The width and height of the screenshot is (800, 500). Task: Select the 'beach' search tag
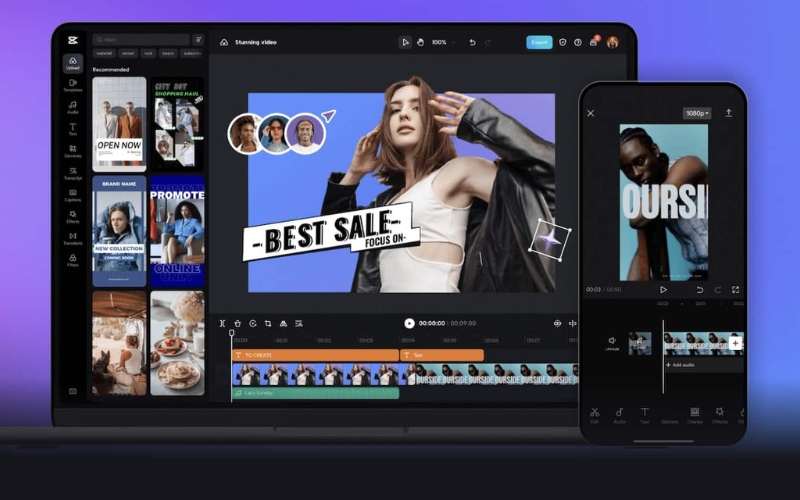pos(168,53)
